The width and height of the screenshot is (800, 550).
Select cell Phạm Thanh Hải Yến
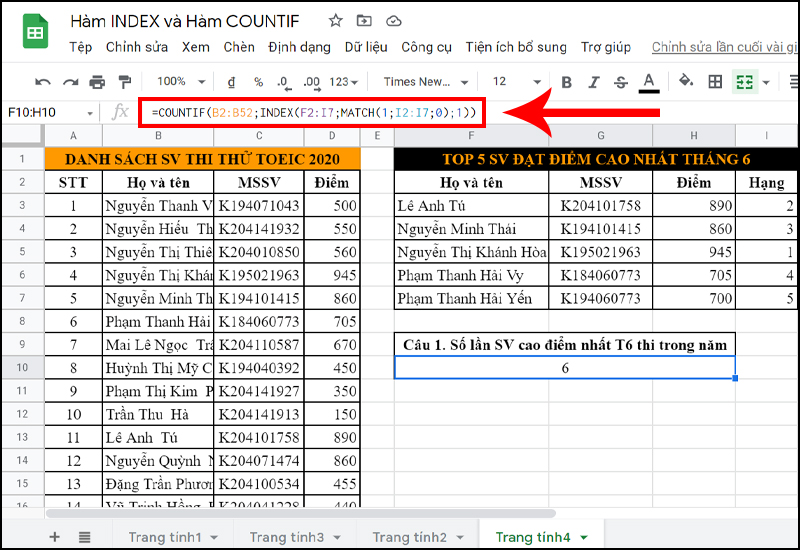471,298
